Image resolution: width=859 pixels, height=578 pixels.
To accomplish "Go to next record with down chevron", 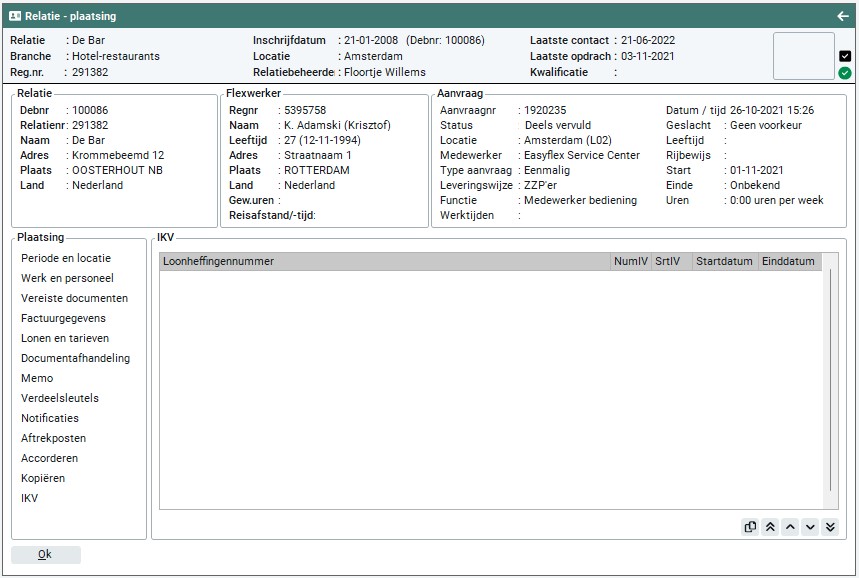I will [x=810, y=527].
